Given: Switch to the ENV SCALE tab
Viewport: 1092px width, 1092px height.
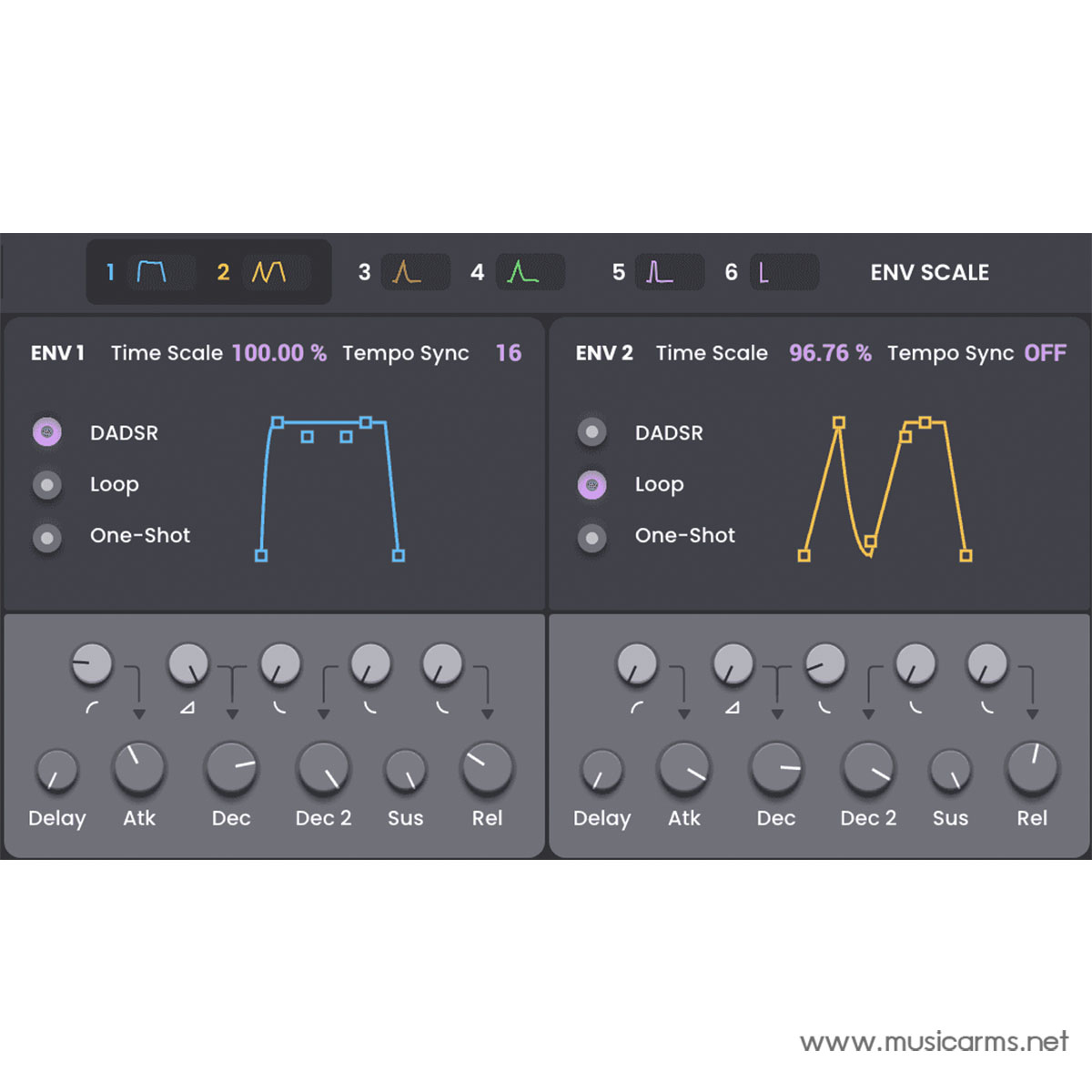Looking at the screenshot, I should (929, 272).
